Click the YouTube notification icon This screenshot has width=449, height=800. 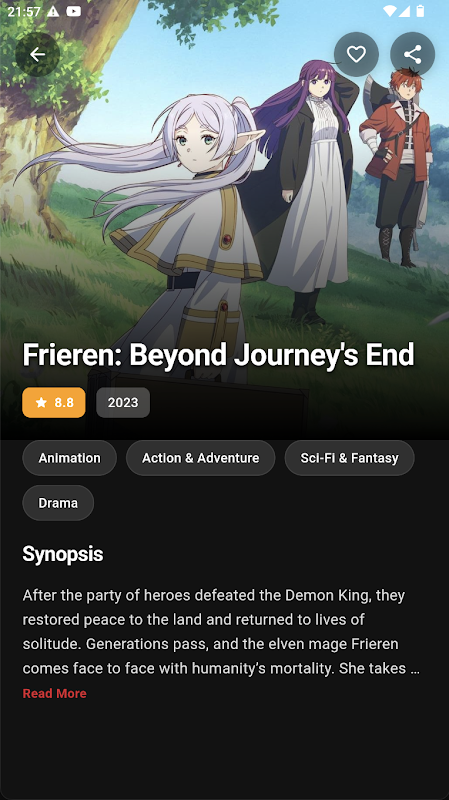tap(73, 11)
